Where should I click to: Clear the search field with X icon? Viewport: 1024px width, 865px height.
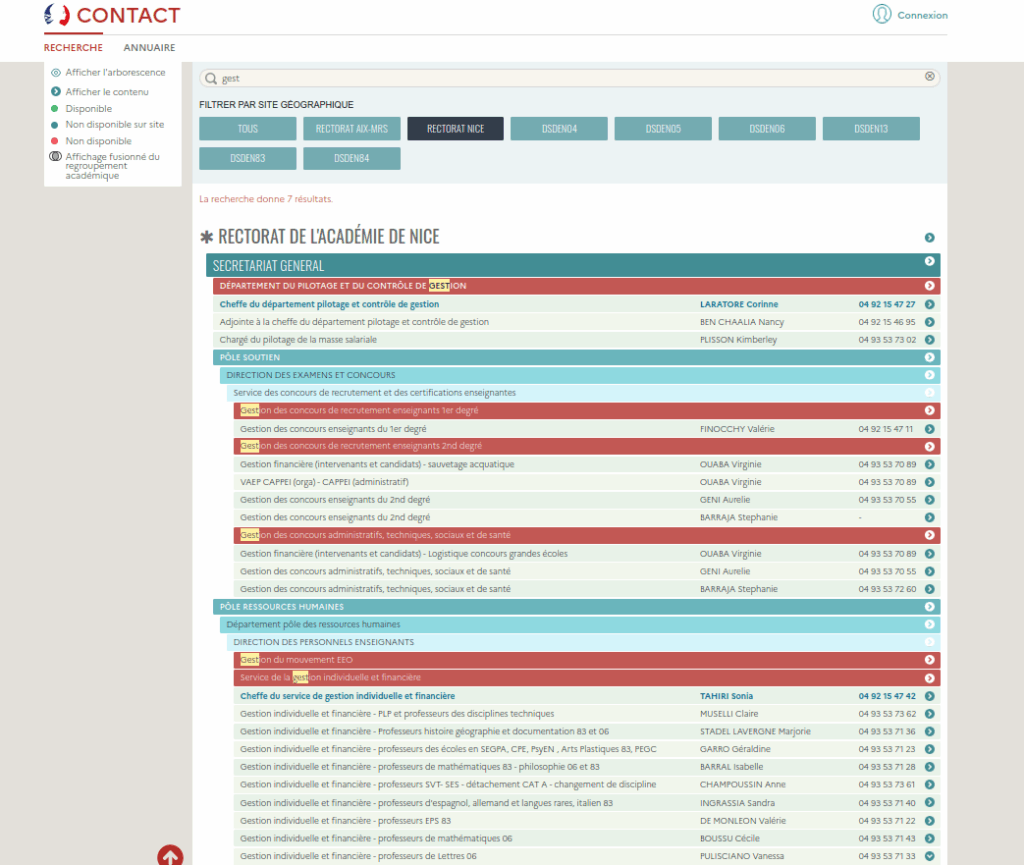point(929,76)
